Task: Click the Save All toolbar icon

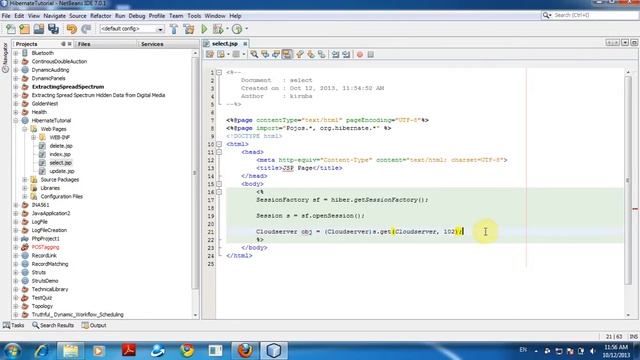Action: coord(53,29)
